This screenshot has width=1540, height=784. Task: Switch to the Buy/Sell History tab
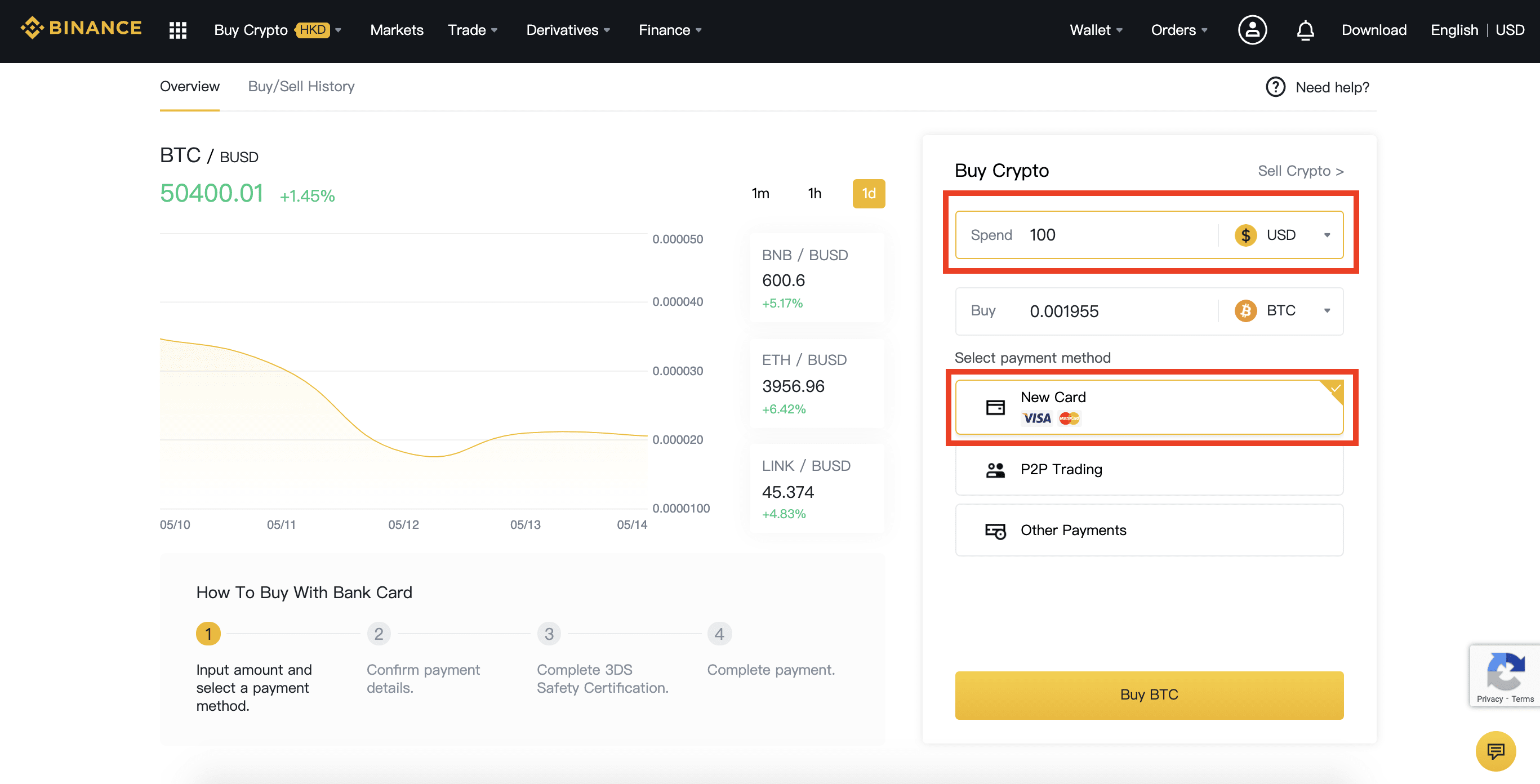301,87
